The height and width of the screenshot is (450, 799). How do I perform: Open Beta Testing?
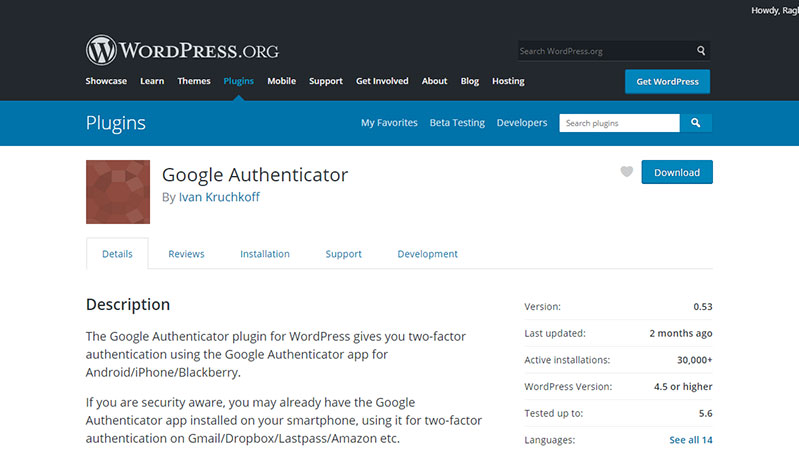tap(457, 123)
